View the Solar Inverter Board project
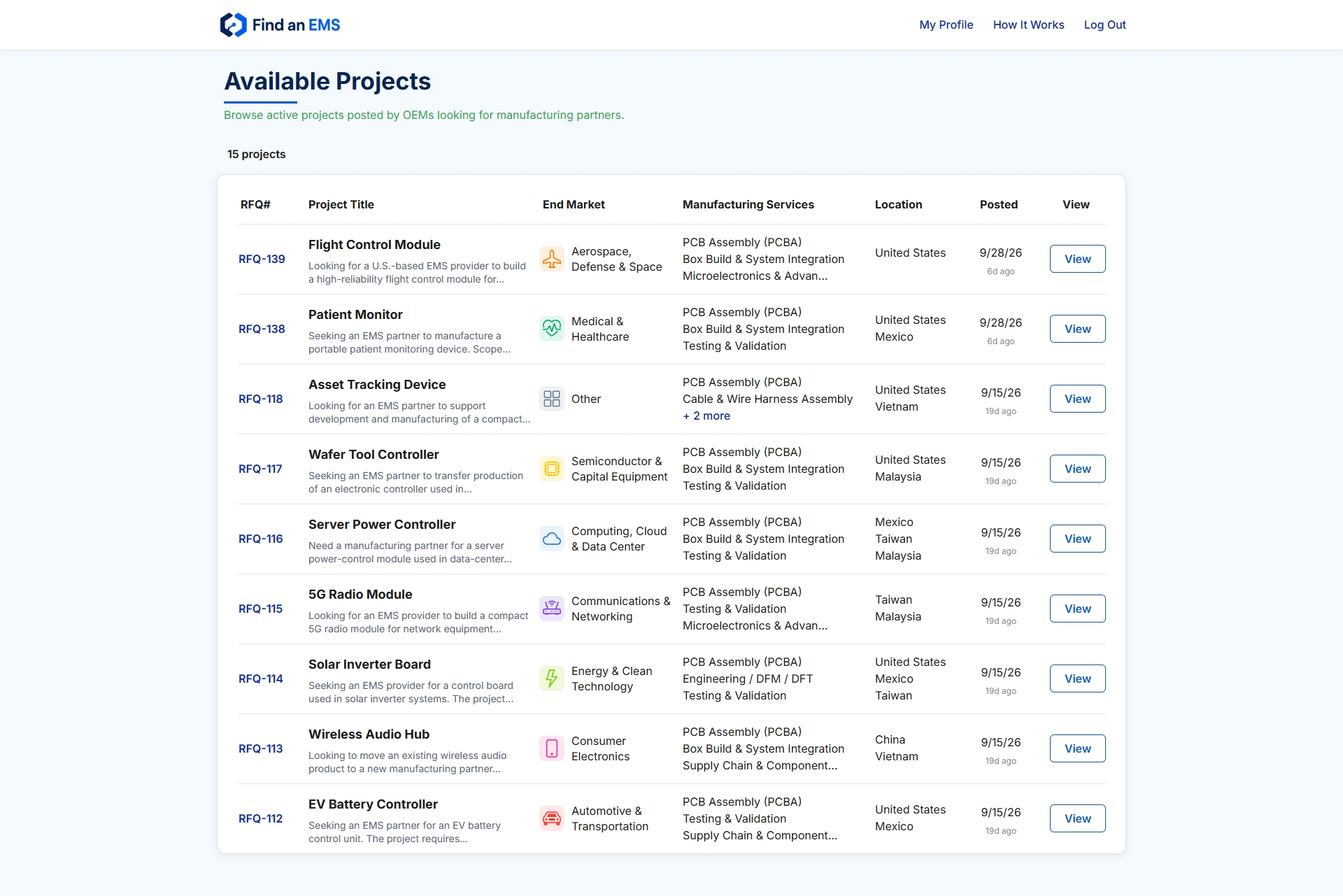 (1077, 678)
